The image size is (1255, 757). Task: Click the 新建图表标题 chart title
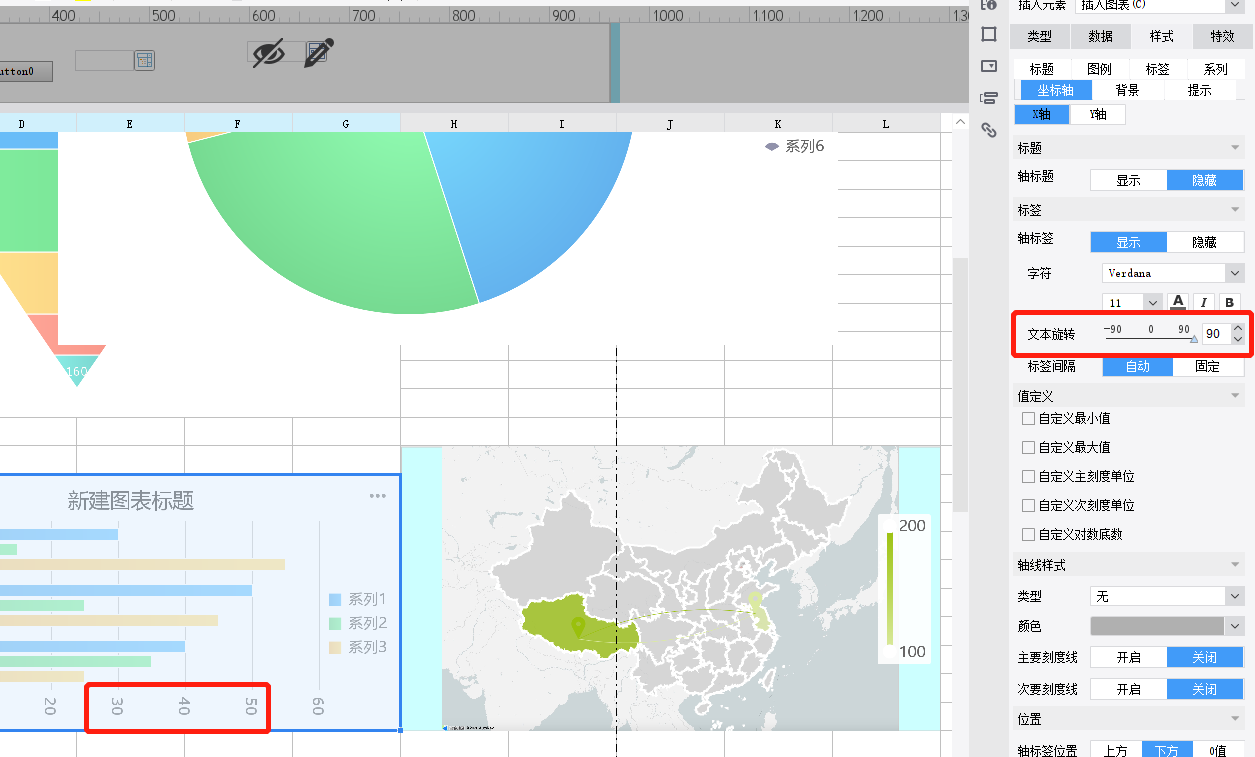(131, 501)
